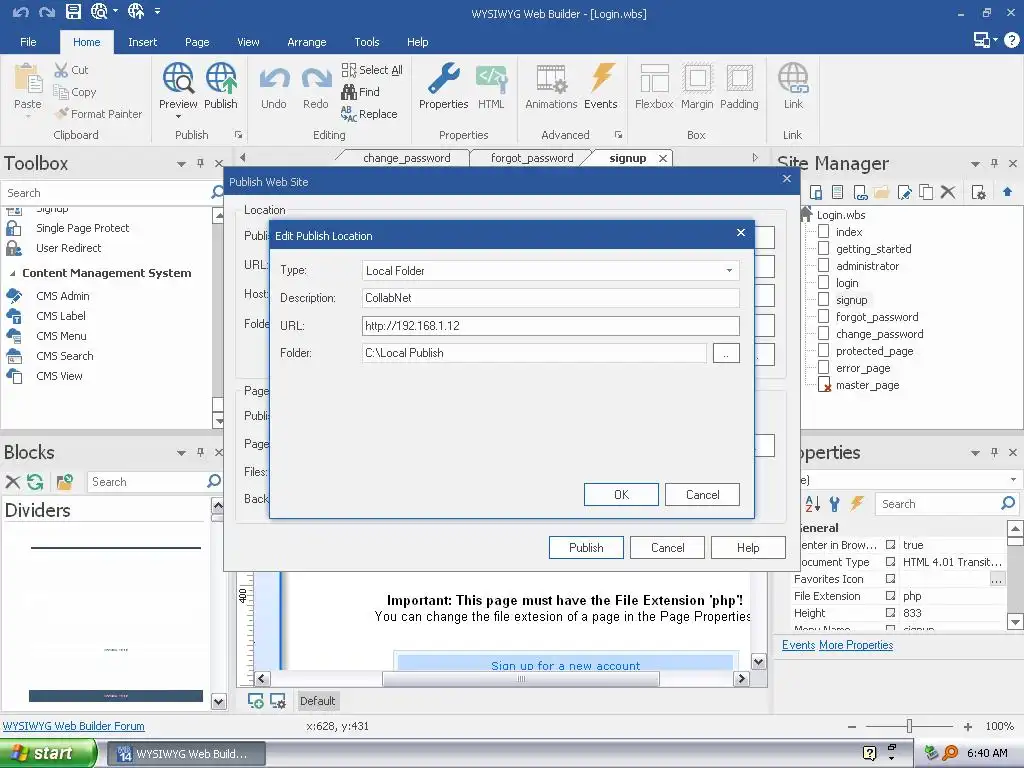The height and width of the screenshot is (768, 1024).
Task: Open the quick access toolbar customize arrow
Action: point(157,11)
